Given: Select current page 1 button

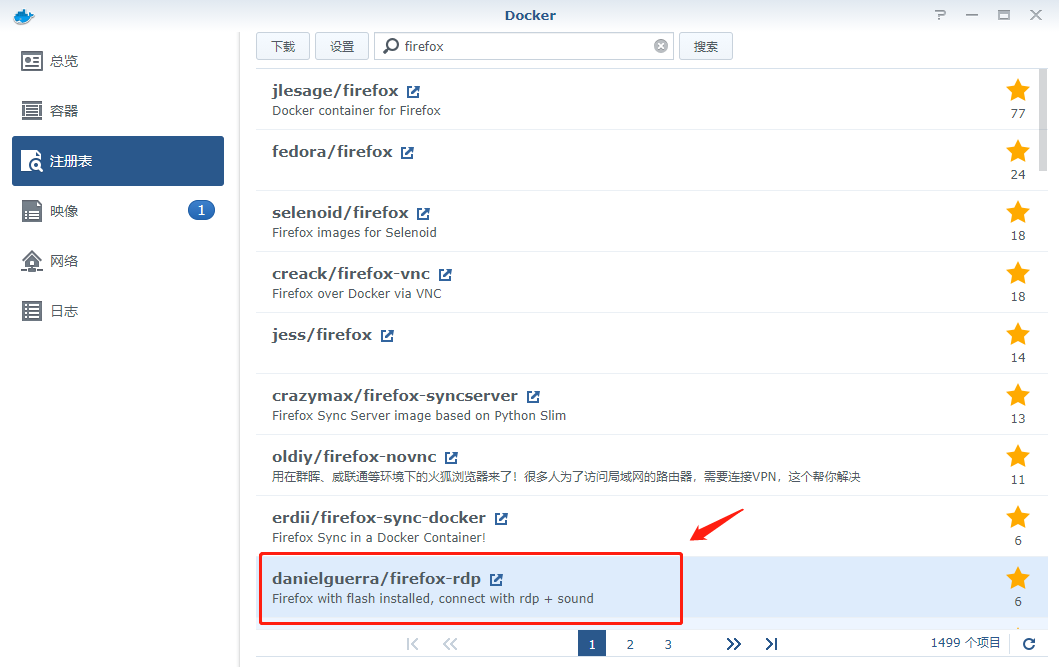Looking at the screenshot, I should point(592,643).
